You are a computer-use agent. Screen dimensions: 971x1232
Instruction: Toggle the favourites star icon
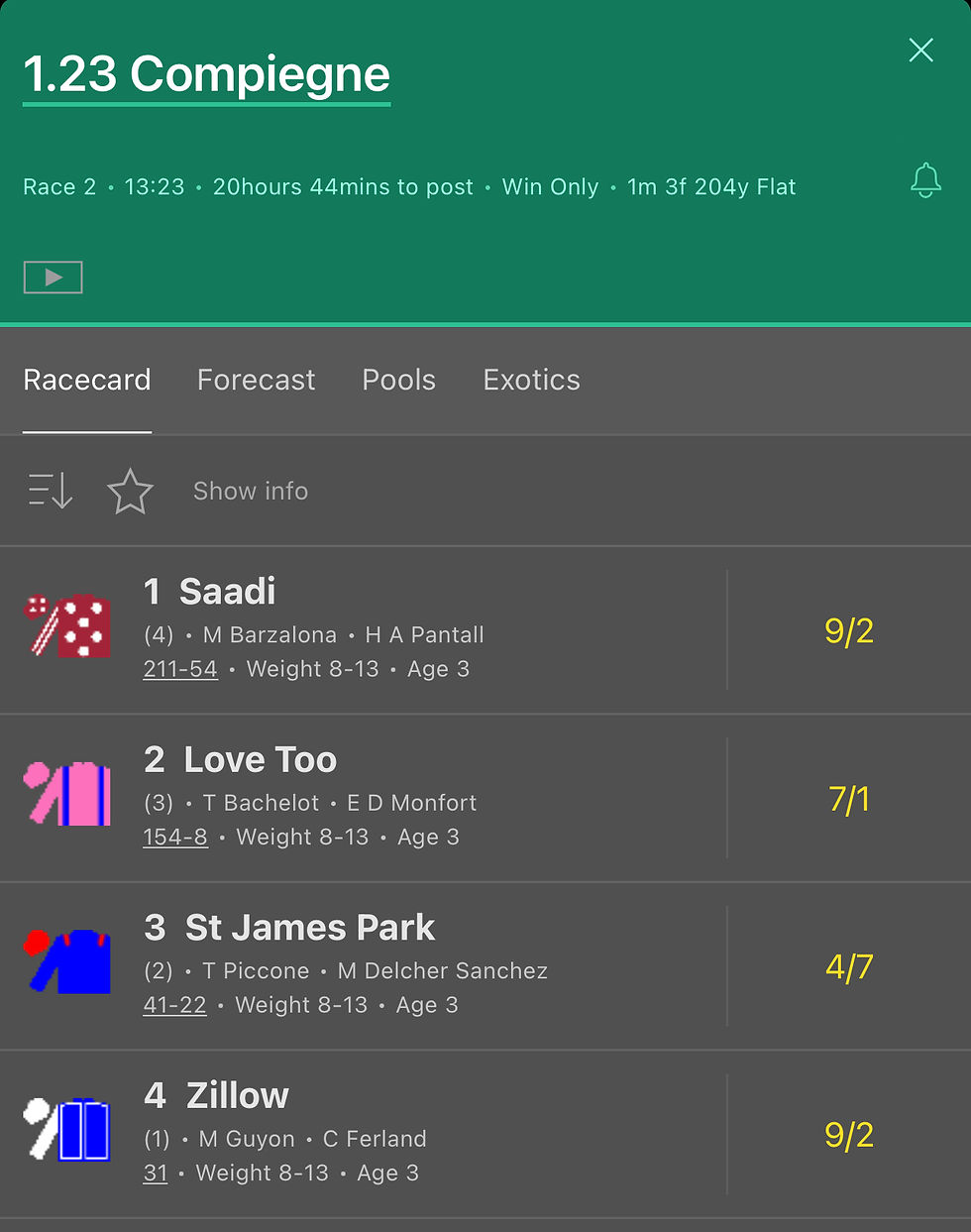coord(130,492)
